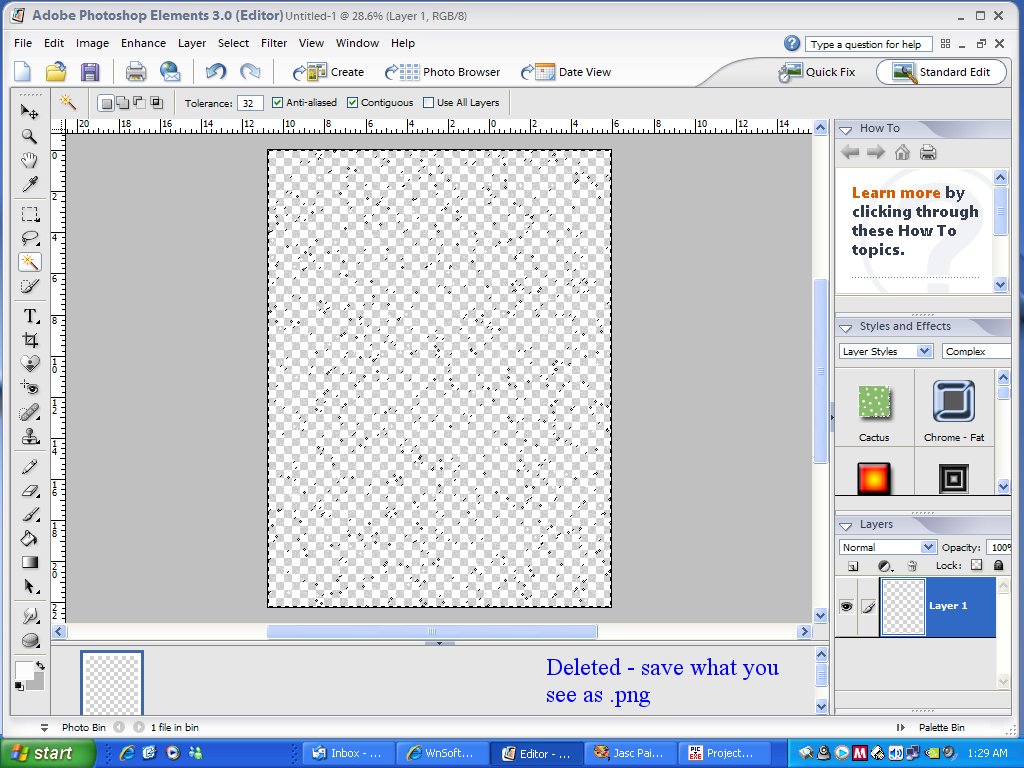Toggle the Contiguous checkbox
1024x768 pixels.
point(353,103)
